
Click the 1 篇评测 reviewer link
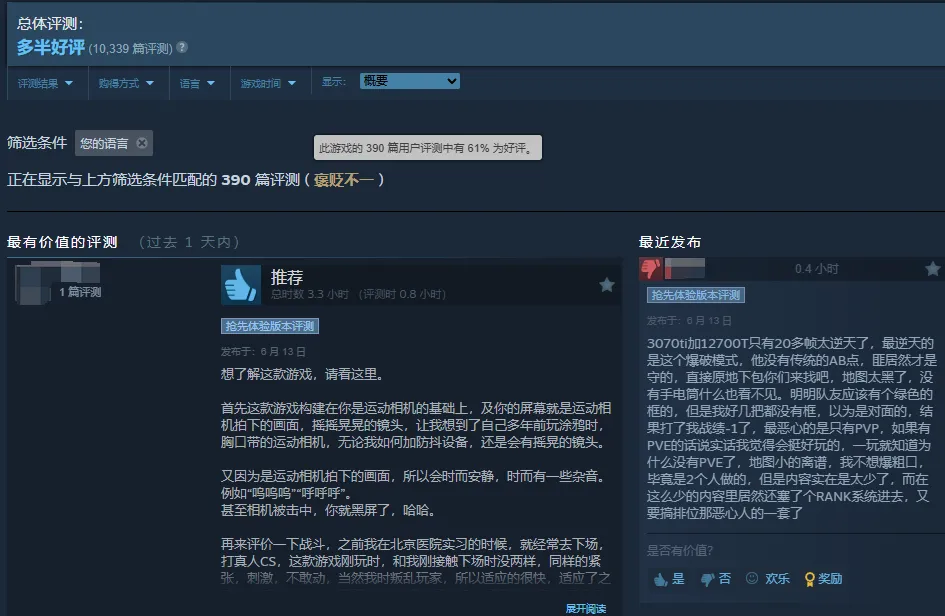80,292
